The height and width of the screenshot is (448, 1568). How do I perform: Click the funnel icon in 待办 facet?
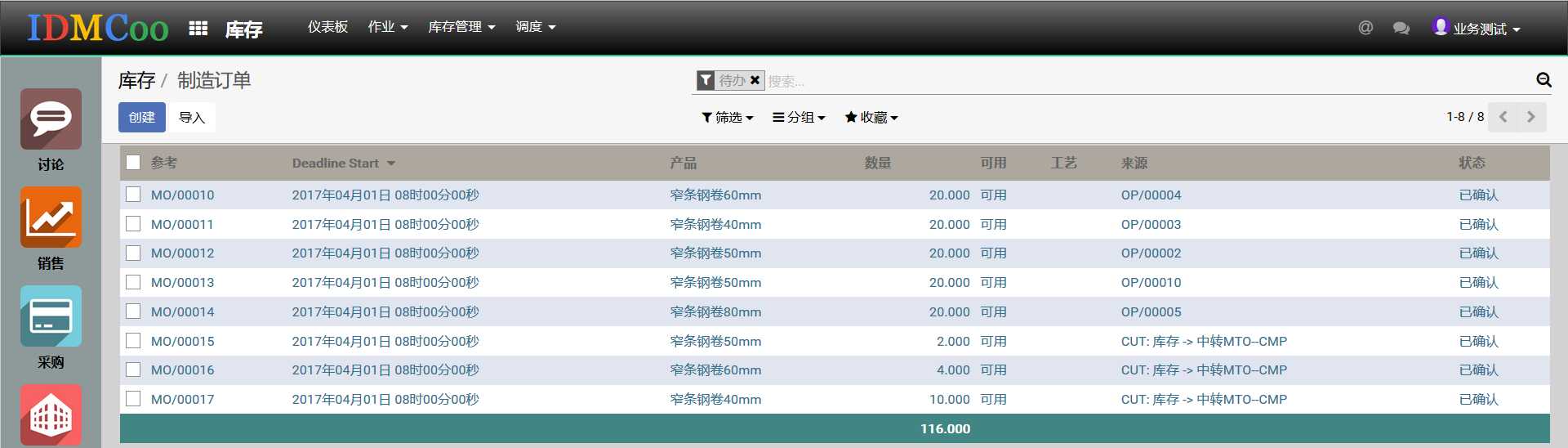coord(706,80)
